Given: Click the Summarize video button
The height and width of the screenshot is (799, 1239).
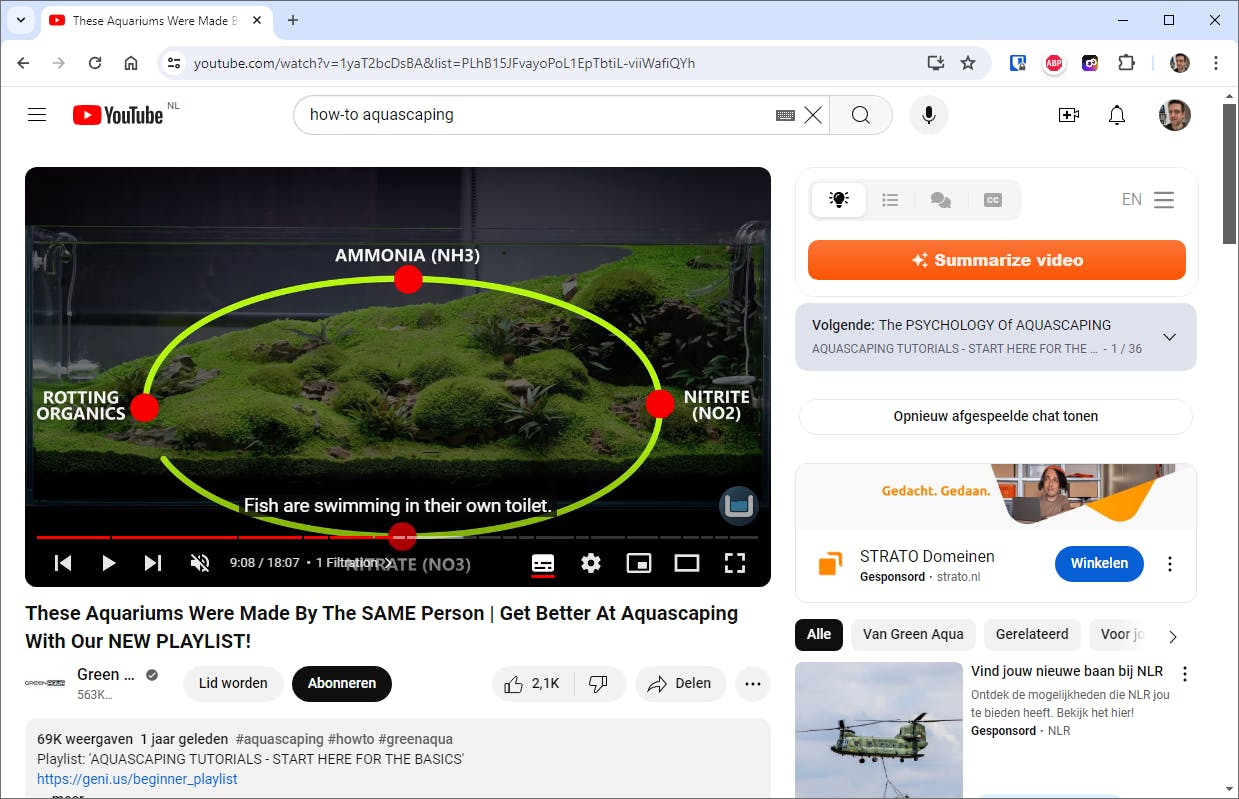Looking at the screenshot, I should [997, 260].
